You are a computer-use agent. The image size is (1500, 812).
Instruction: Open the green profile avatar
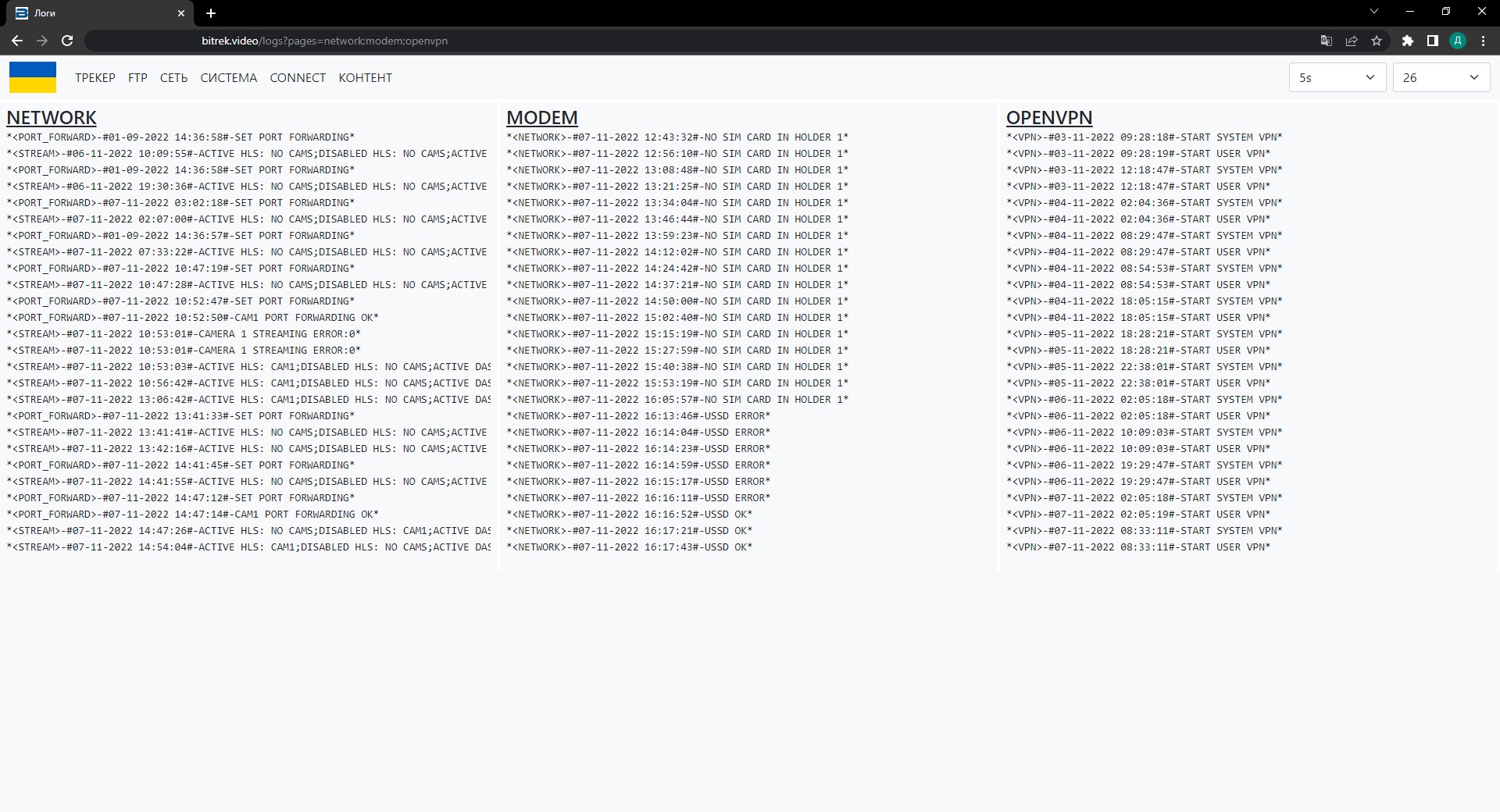pyautogui.click(x=1457, y=41)
